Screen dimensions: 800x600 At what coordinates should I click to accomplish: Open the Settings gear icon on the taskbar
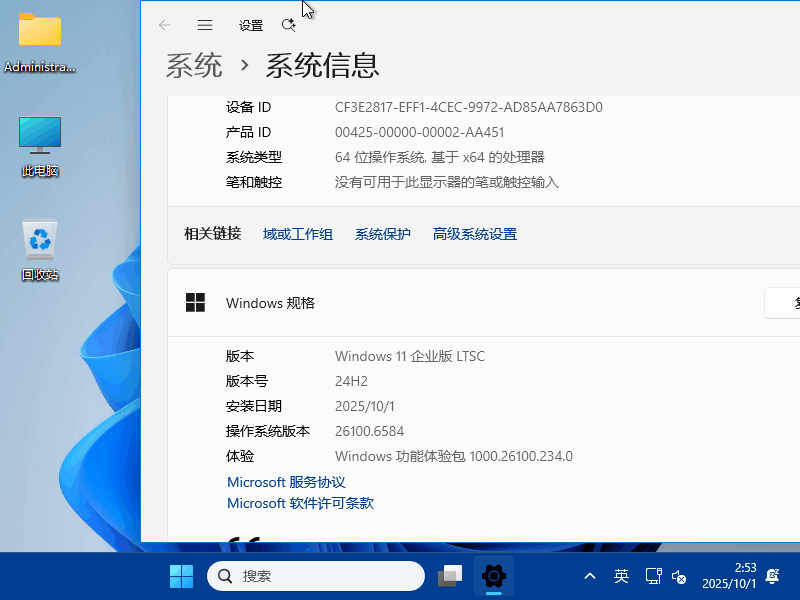(493, 576)
